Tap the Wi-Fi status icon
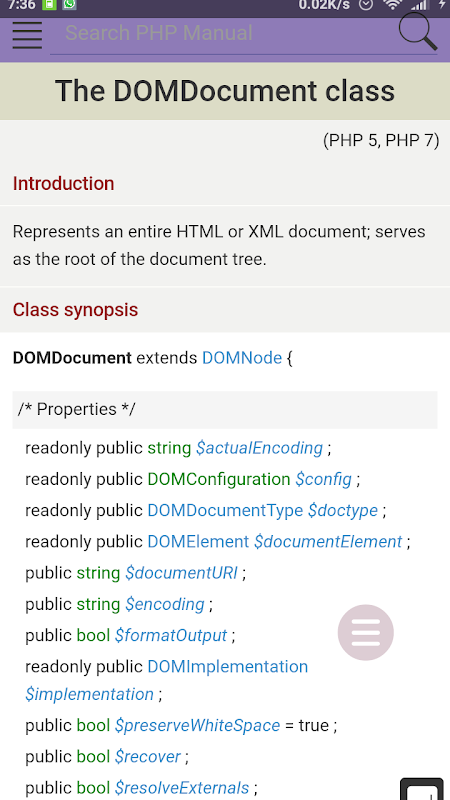The width and height of the screenshot is (450, 800). pos(393,5)
